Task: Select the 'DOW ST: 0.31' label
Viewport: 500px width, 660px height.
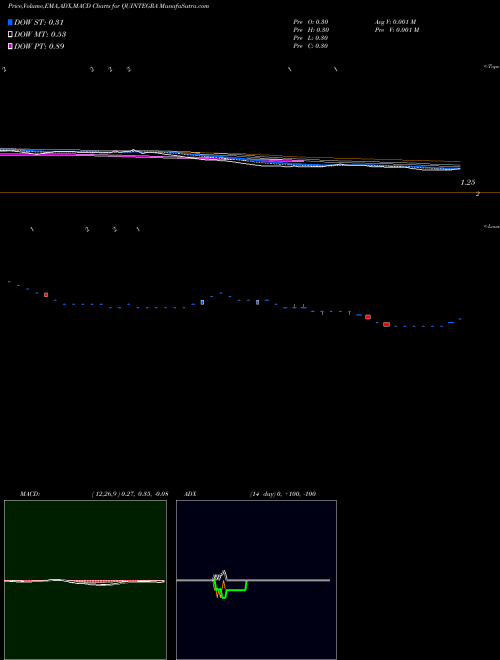Action: pyautogui.click(x=39, y=22)
